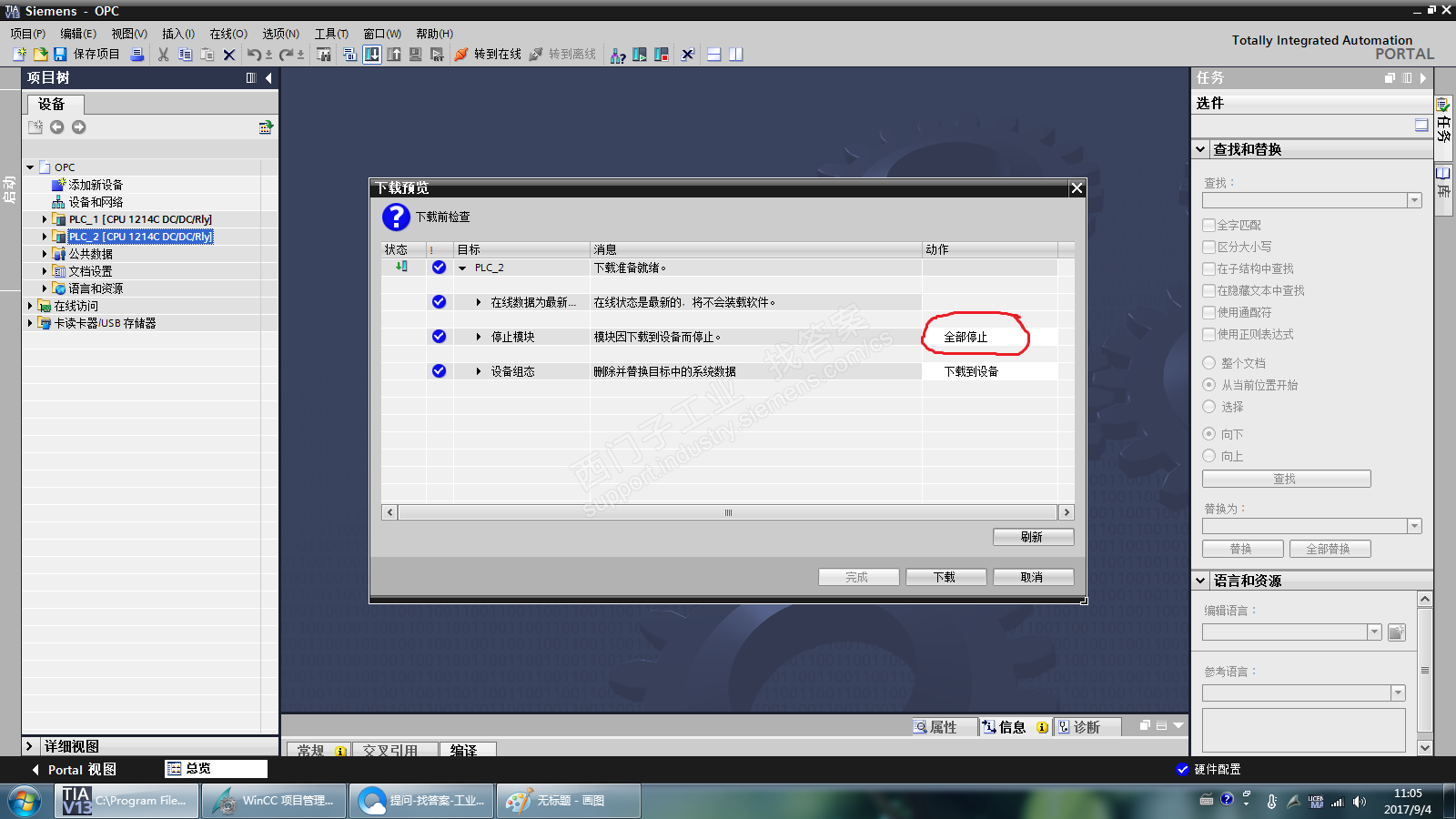Click the delete X icon in toolbar
Viewport: 1456px width, 819px height.
[229, 55]
